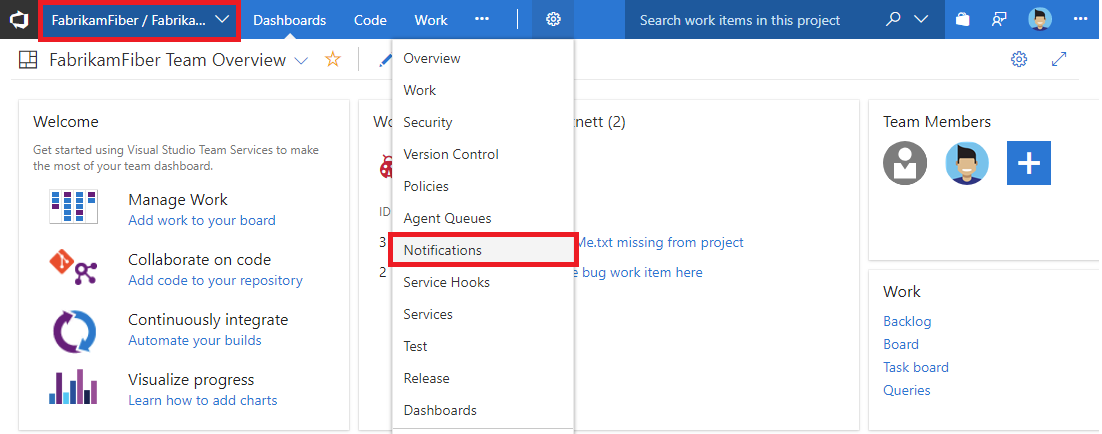Open the Backlog link
Viewport: 1102px width, 434px height.
907,321
